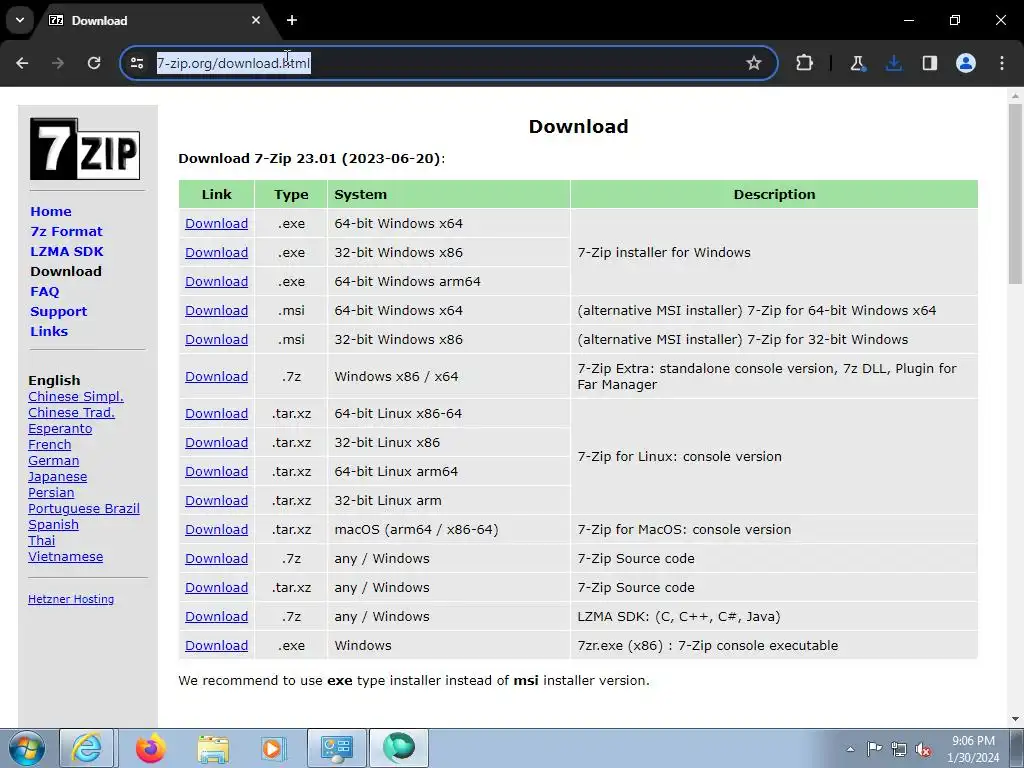Switch language to German
The width and height of the screenshot is (1024, 768).
[54, 460]
